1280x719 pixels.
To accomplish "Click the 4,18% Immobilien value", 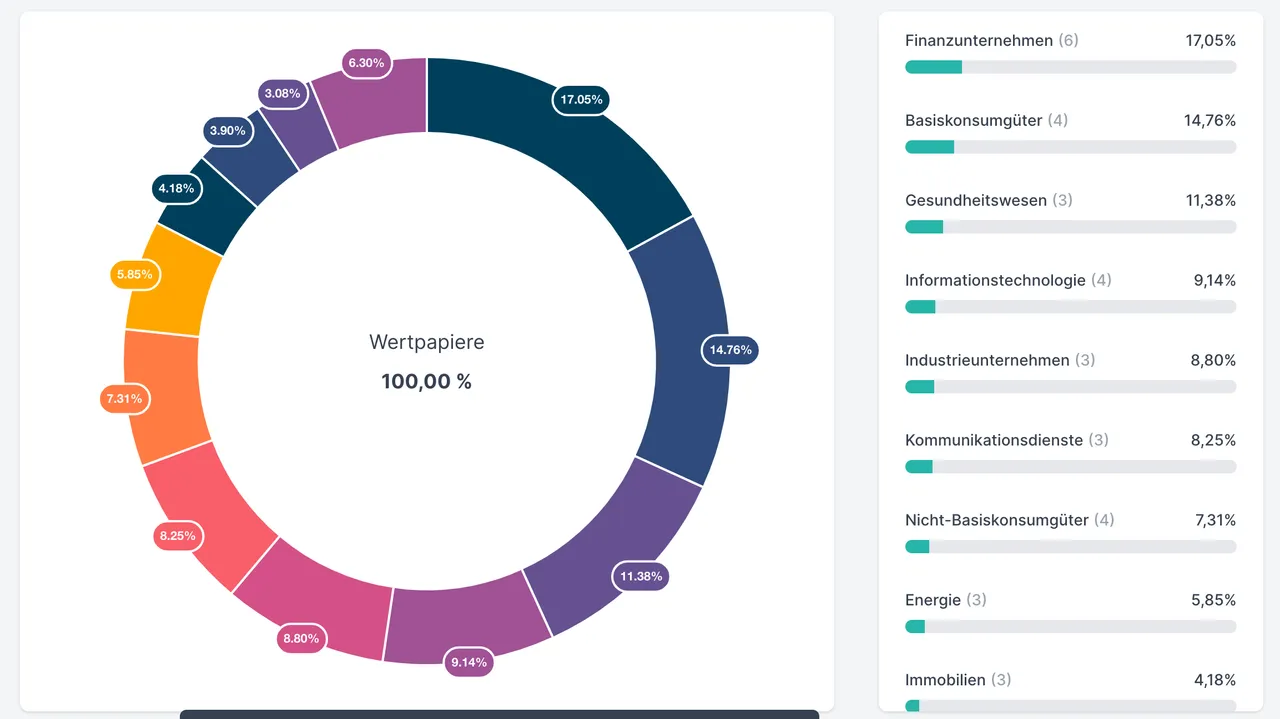I will coord(1214,680).
